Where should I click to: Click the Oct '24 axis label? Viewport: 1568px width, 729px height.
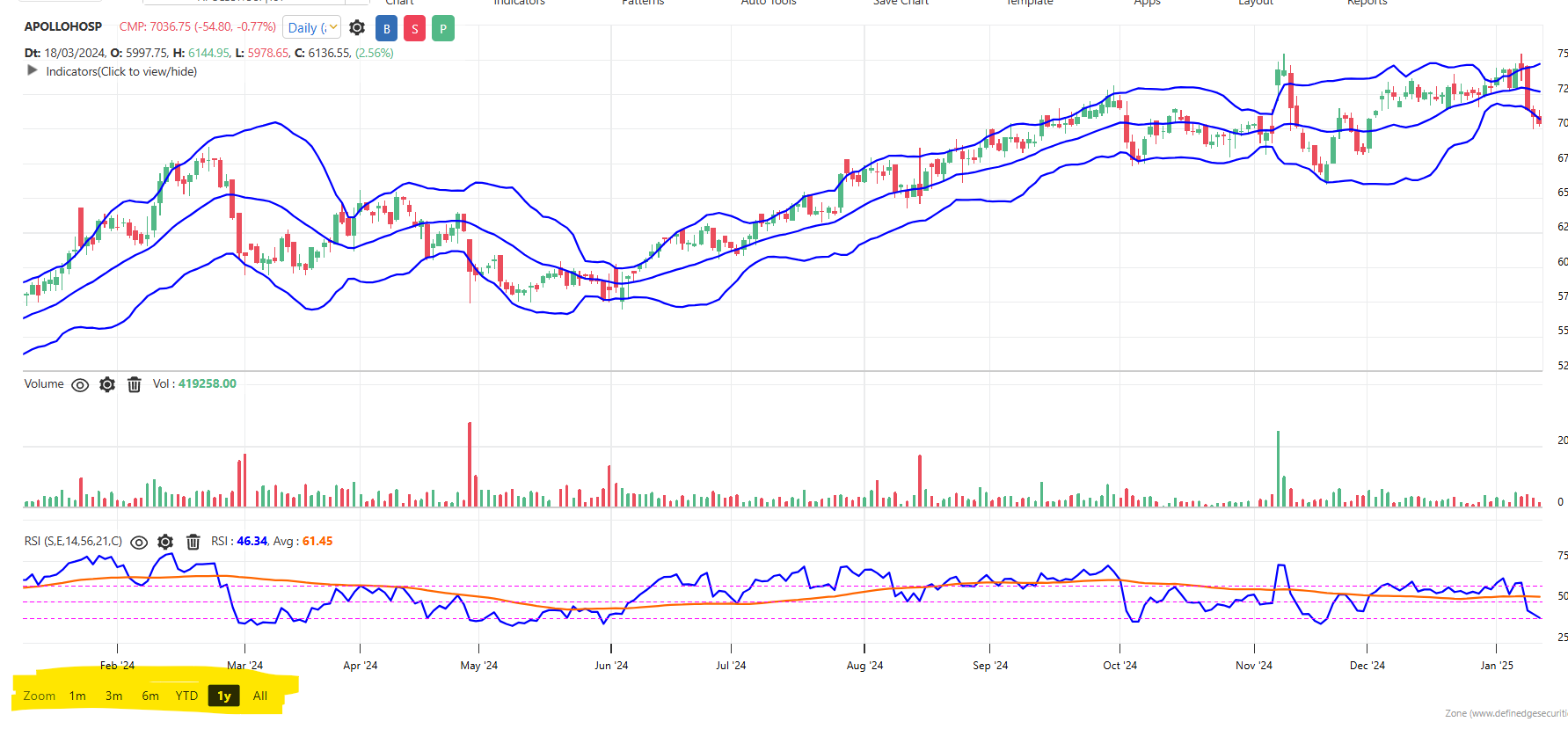[1119, 666]
